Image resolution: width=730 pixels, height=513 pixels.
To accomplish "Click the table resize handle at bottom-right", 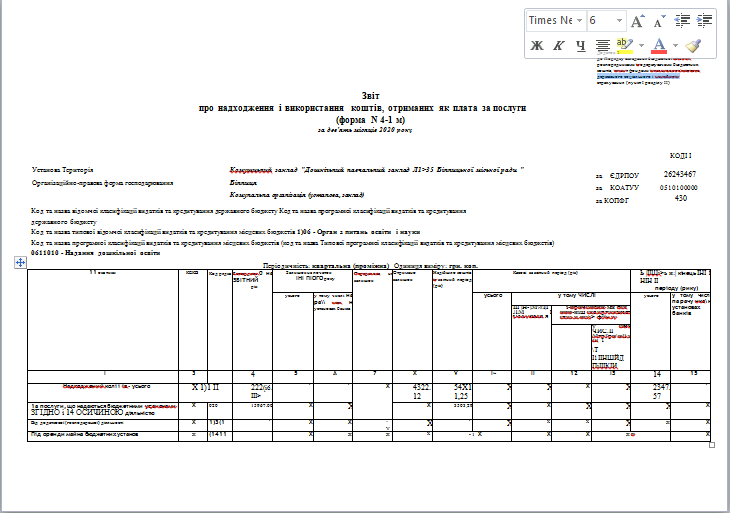I will point(712,444).
